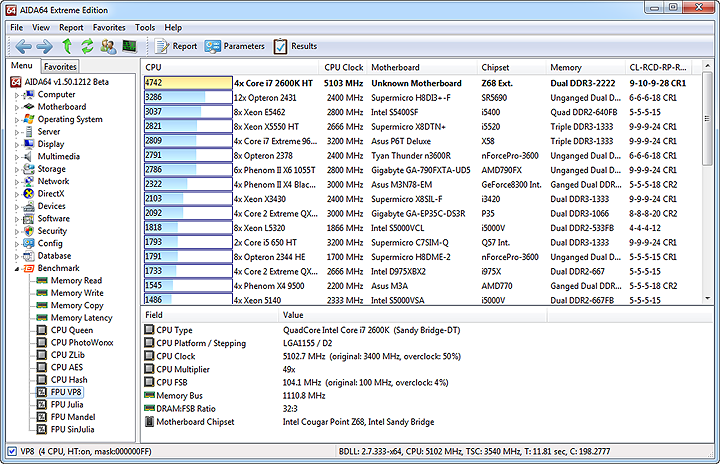Select the FPU VP8 benchmark item

click(x=66, y=392)
